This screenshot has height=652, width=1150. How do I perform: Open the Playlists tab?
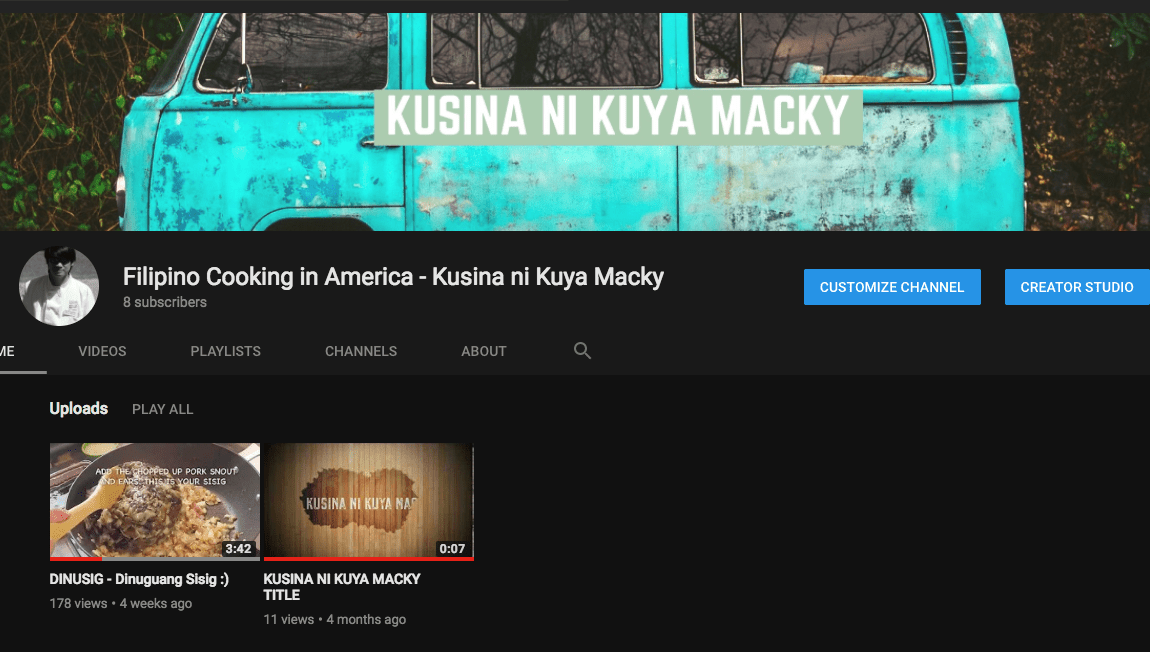[x=225, y=351]
